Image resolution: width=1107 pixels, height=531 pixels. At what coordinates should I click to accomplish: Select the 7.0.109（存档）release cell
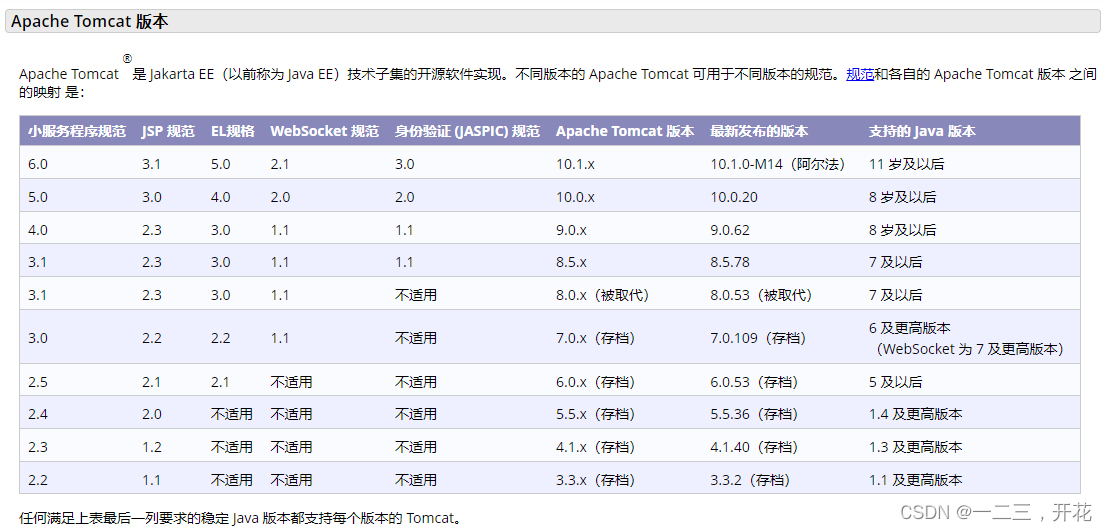point(758,338)
